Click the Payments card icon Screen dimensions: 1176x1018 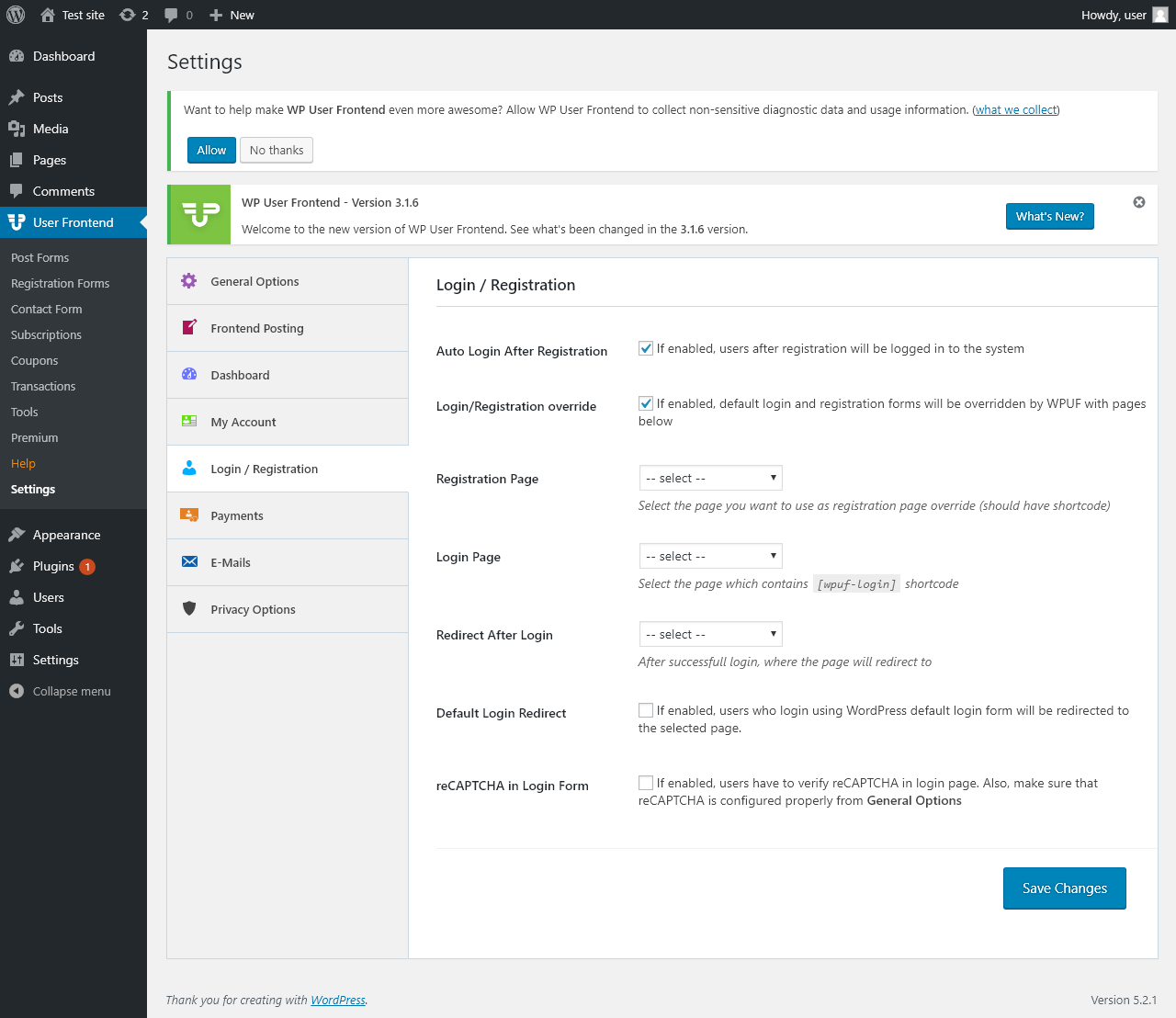(x=189, y=515)
